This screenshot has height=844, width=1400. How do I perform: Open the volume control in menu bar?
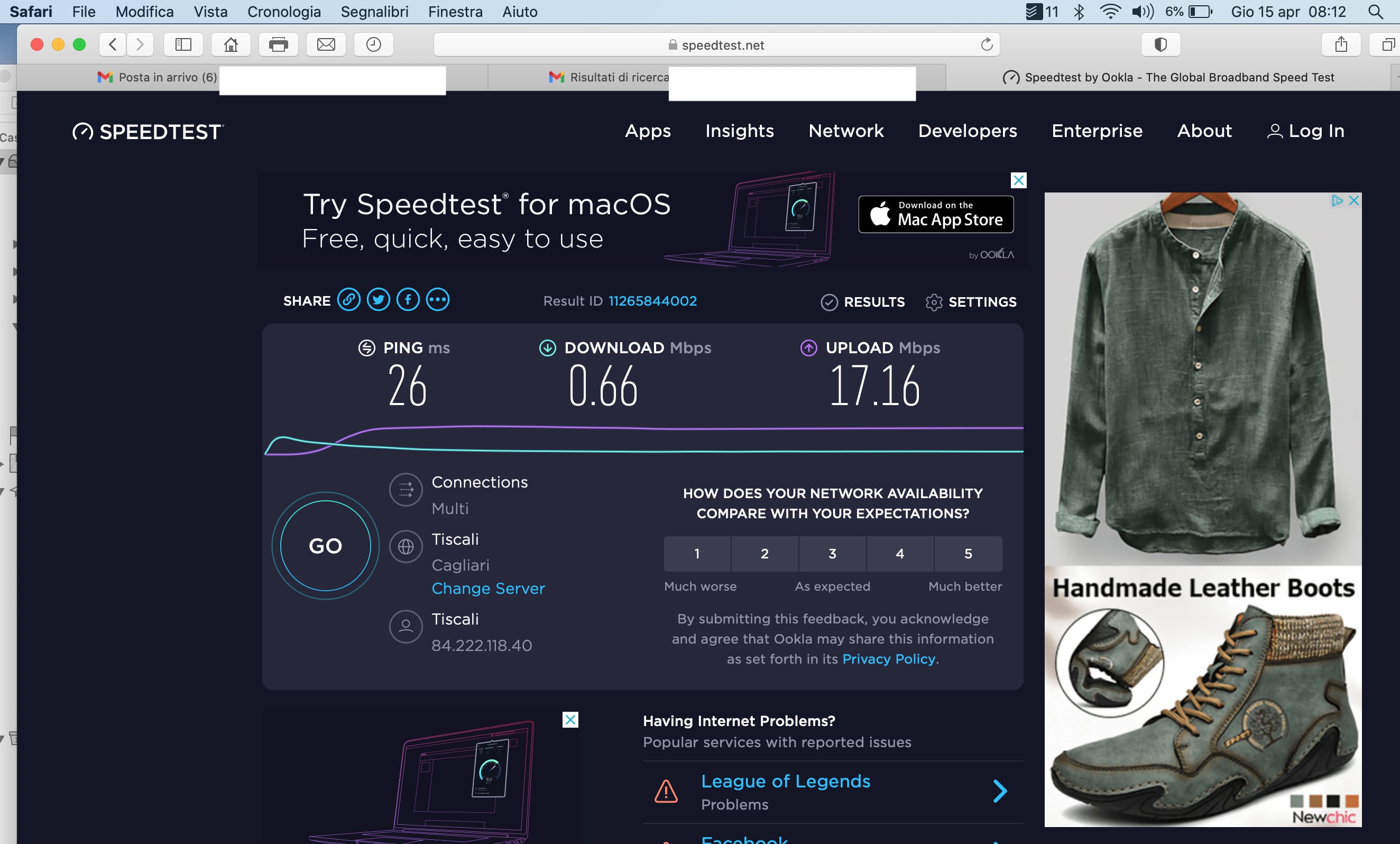click(1143, 12)
